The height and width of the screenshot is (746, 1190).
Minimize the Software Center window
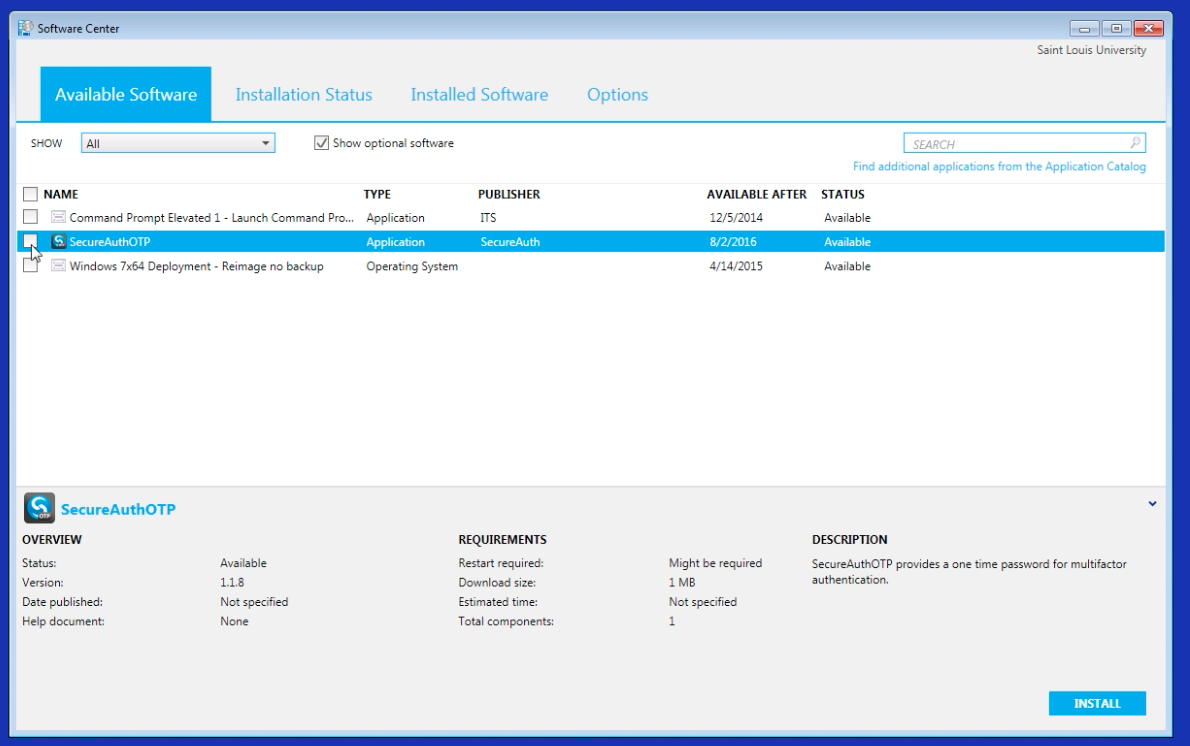[x=1085, y=29]
